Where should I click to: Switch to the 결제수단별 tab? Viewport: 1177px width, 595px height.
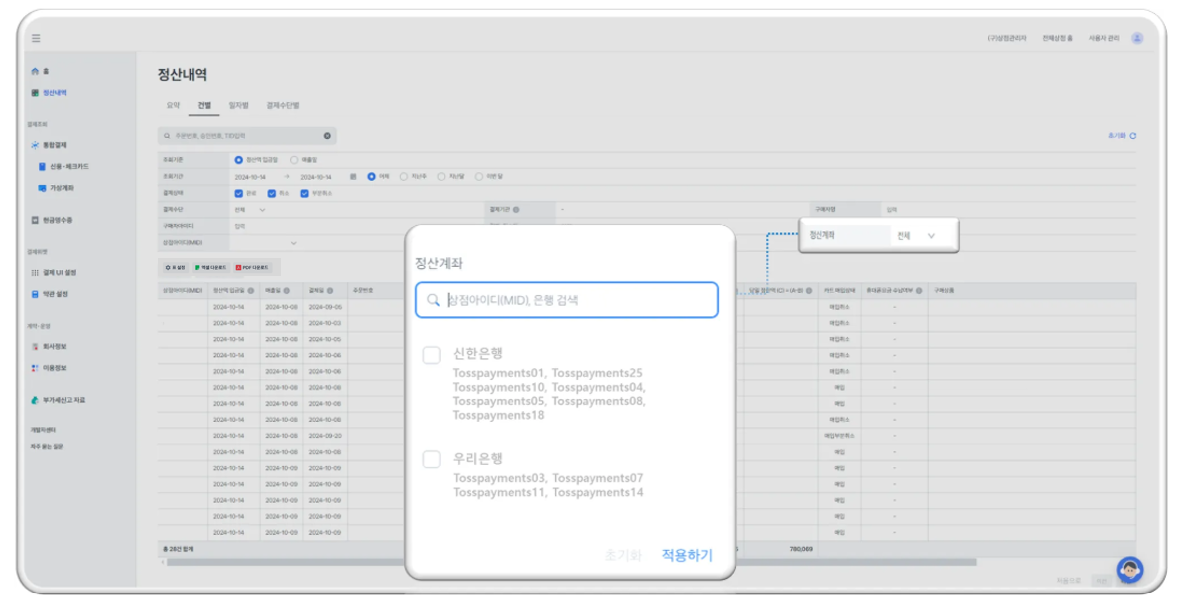[x=282, y=105]
